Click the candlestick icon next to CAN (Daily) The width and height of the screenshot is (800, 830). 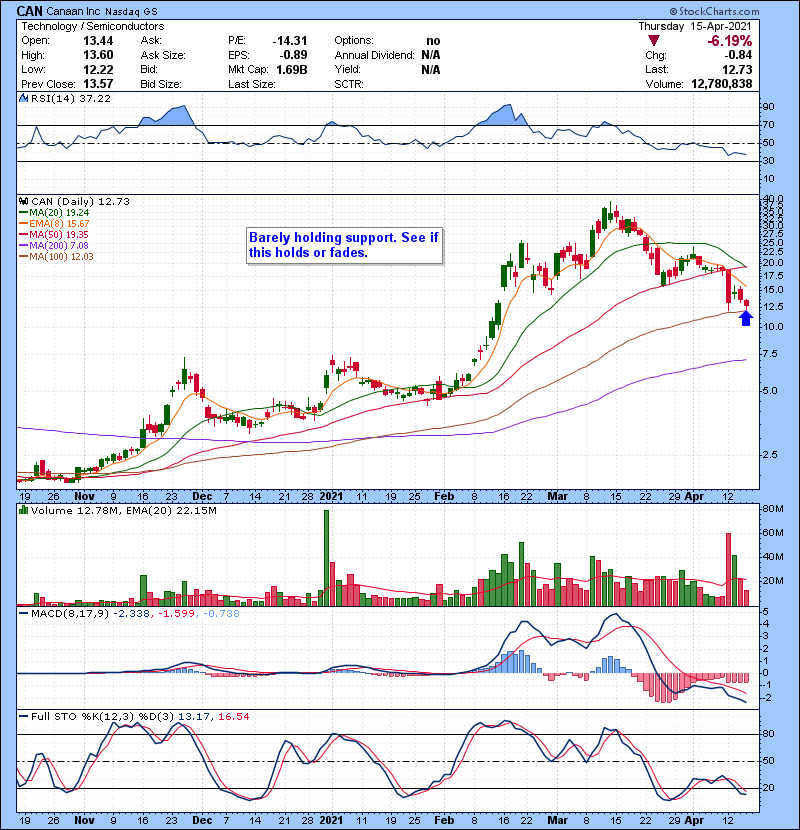click(23, 201)
